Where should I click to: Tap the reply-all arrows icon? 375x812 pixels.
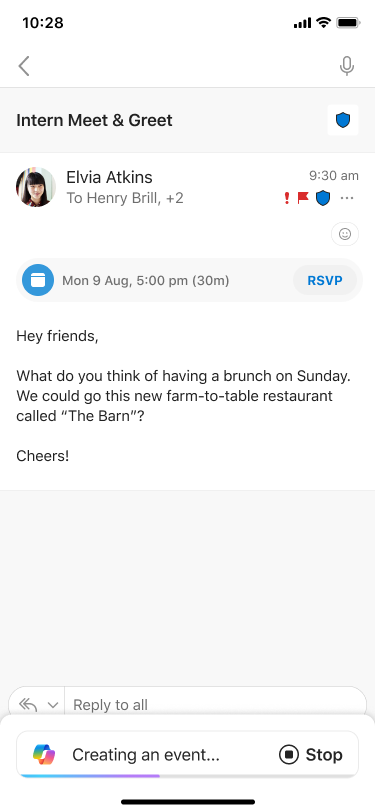28,704
